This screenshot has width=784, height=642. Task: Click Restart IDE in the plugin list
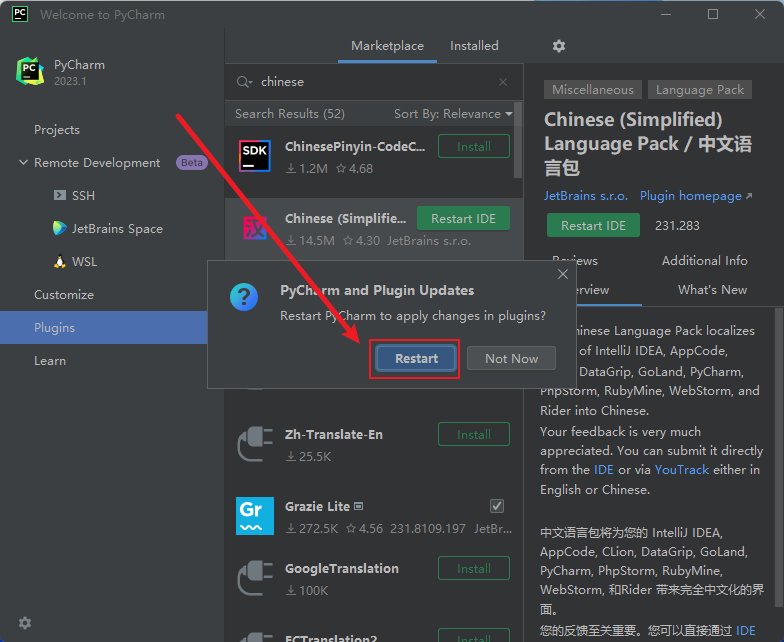(x=463, y=218)
